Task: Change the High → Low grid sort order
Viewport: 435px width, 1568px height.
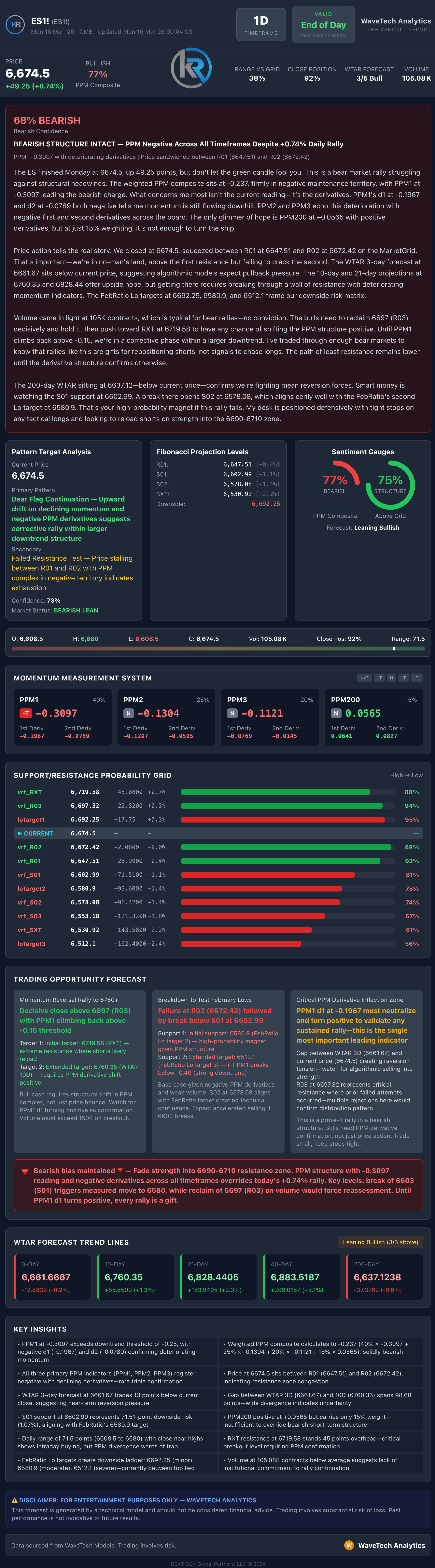Action: tap(406, 775)
